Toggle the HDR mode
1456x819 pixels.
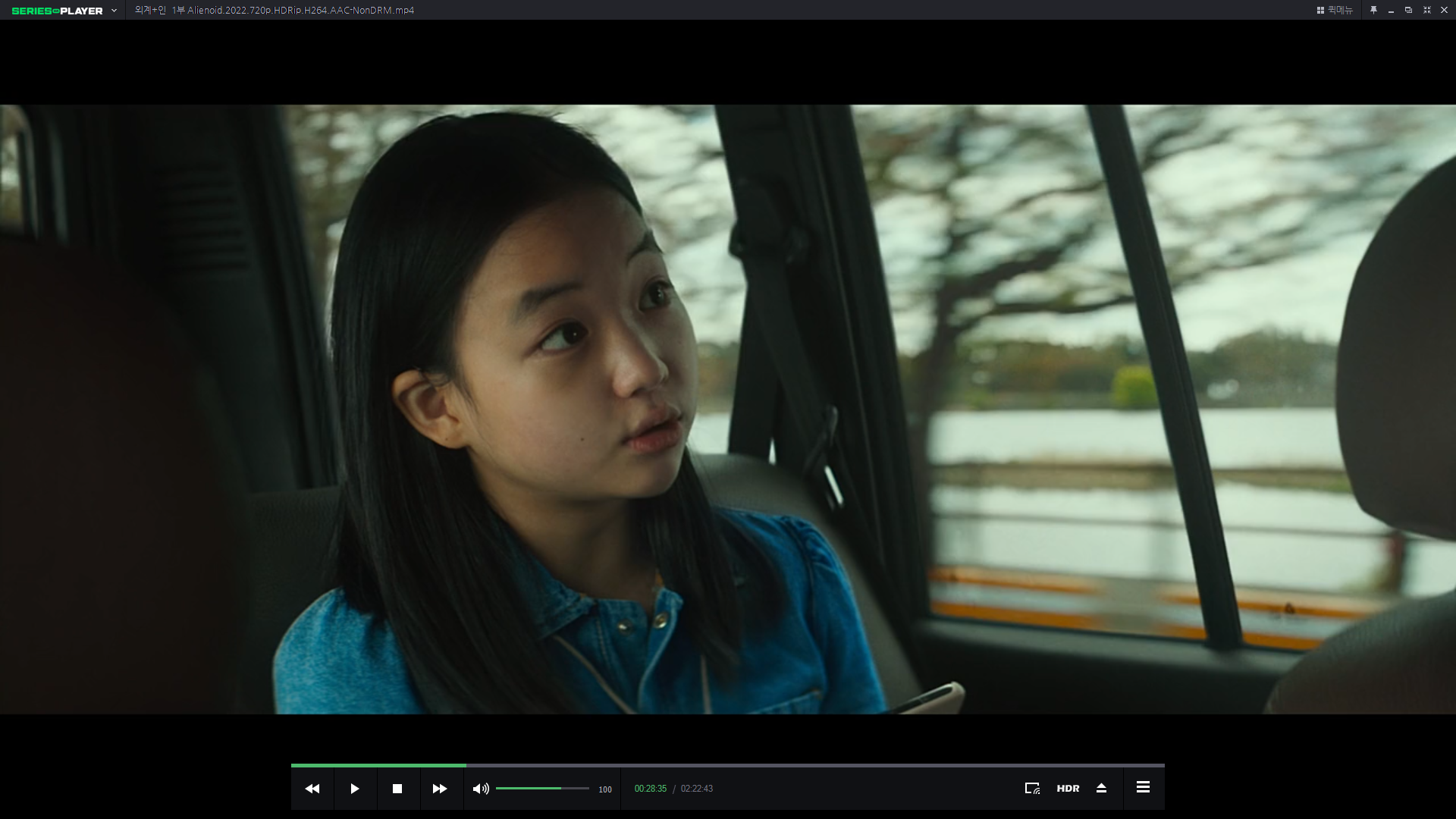click(1068, 789)
